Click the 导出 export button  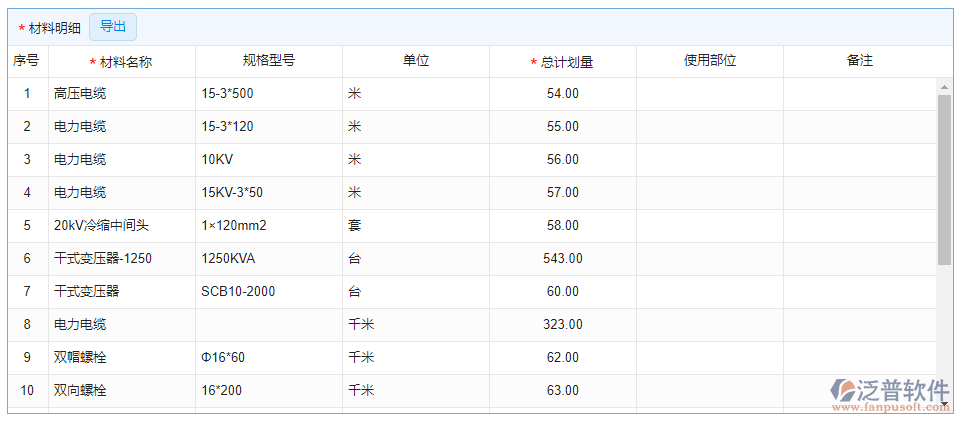113,27
